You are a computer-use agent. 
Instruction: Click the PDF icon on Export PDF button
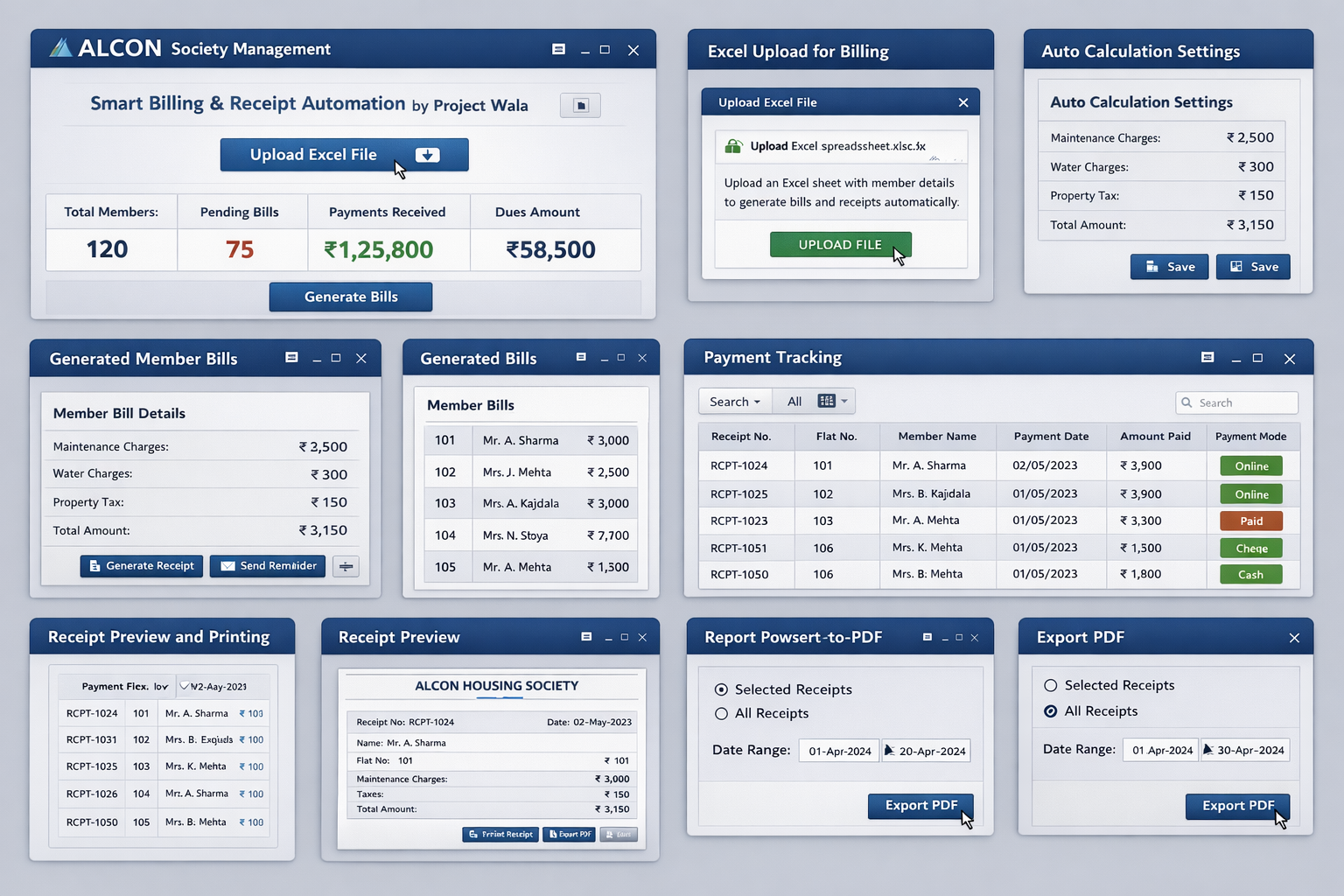553,834
